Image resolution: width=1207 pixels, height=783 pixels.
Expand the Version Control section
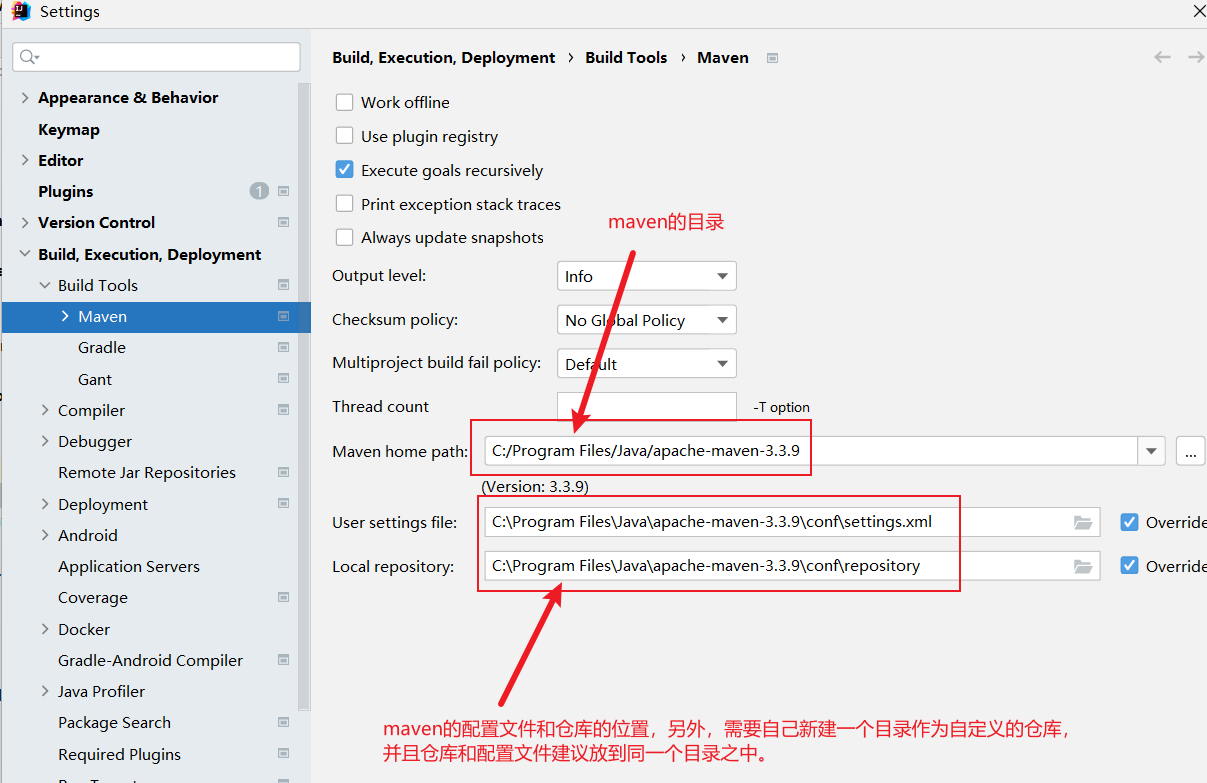tap(25, 222)
